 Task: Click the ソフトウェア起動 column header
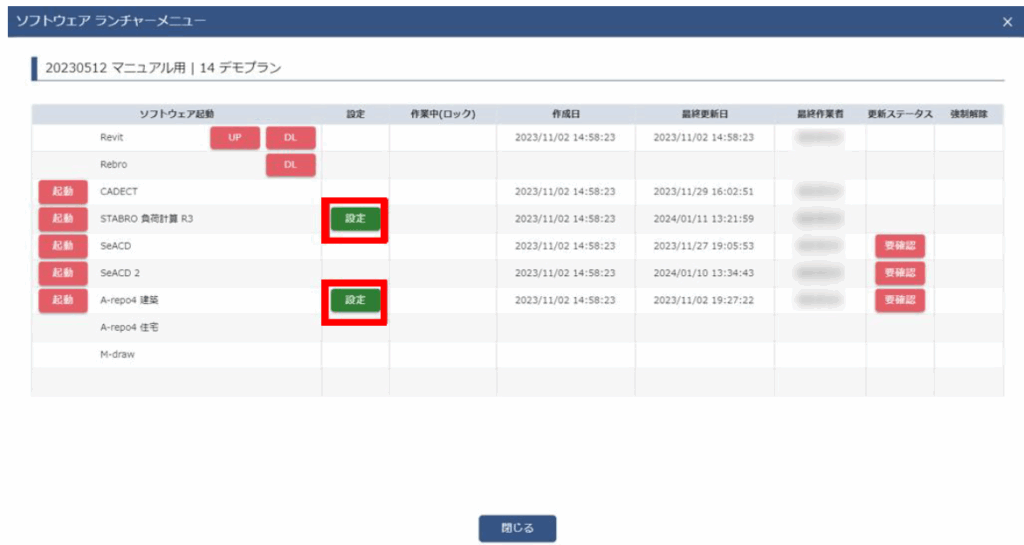click(176, 114)
